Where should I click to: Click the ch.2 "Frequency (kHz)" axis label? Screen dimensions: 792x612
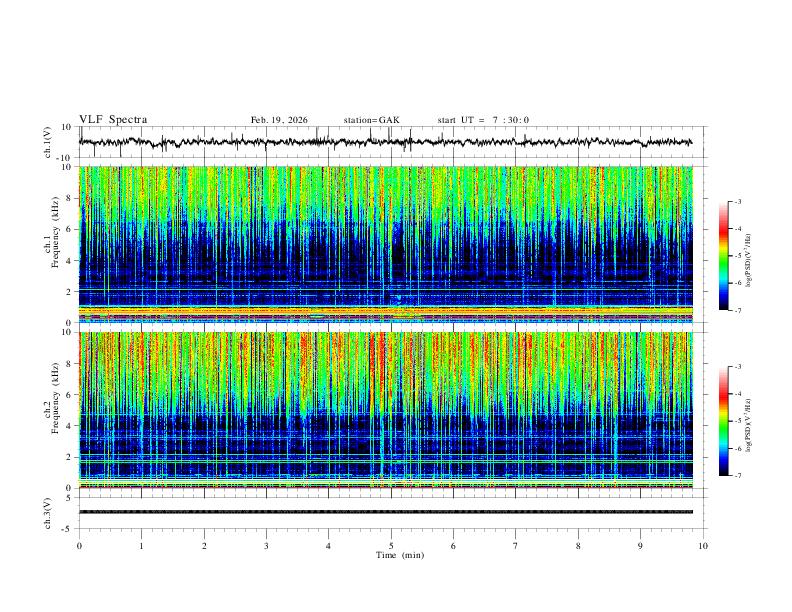[55, 398]
